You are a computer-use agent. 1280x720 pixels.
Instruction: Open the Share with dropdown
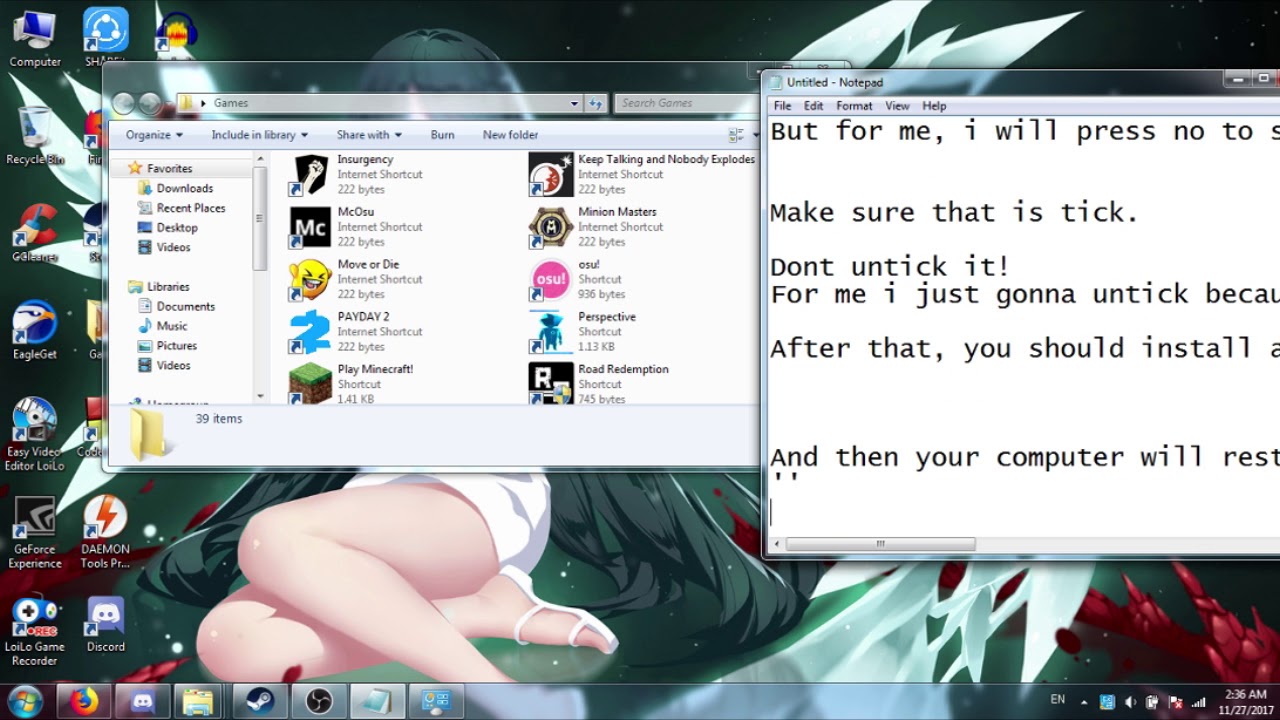tap(369, 135)
